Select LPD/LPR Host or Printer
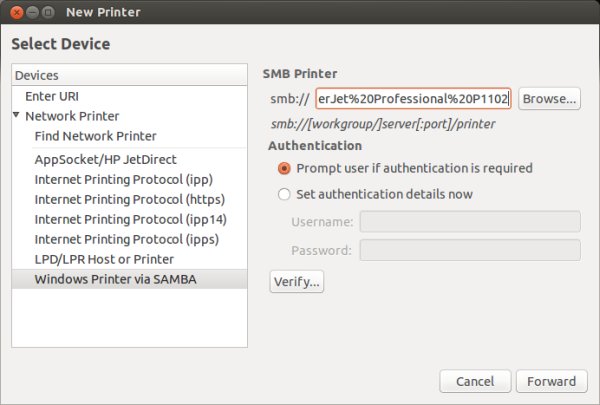The width and height of the screenshot is (600, 405). [x=104, y=259]
